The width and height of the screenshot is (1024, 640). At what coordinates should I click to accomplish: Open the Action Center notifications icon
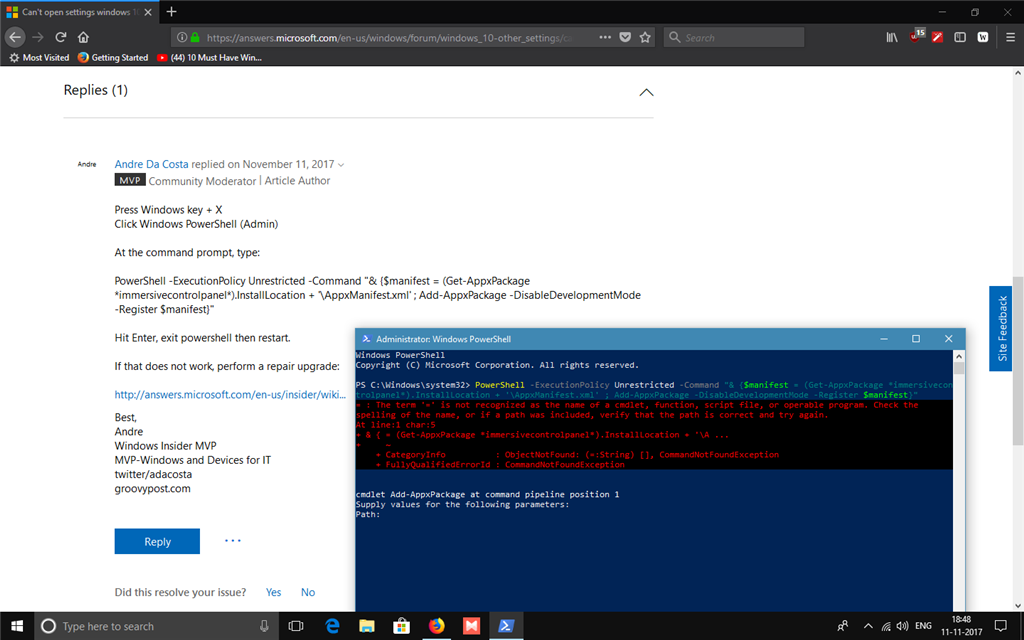click(1000, 626)
